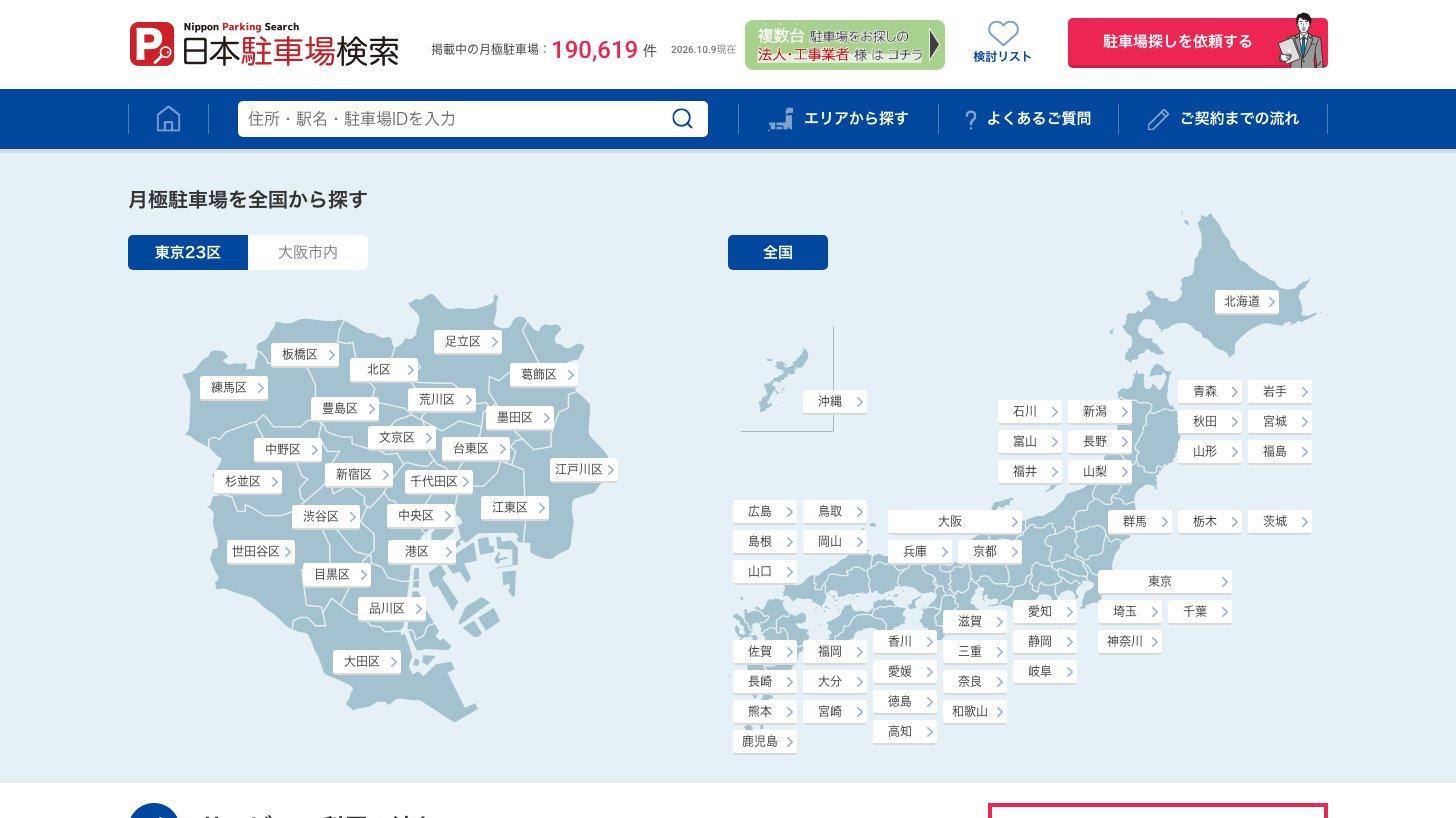The height and width of the screenshot is (818, 1456).
Task: Select 渋谷区 ward label
Action: (x=325, y=516)
